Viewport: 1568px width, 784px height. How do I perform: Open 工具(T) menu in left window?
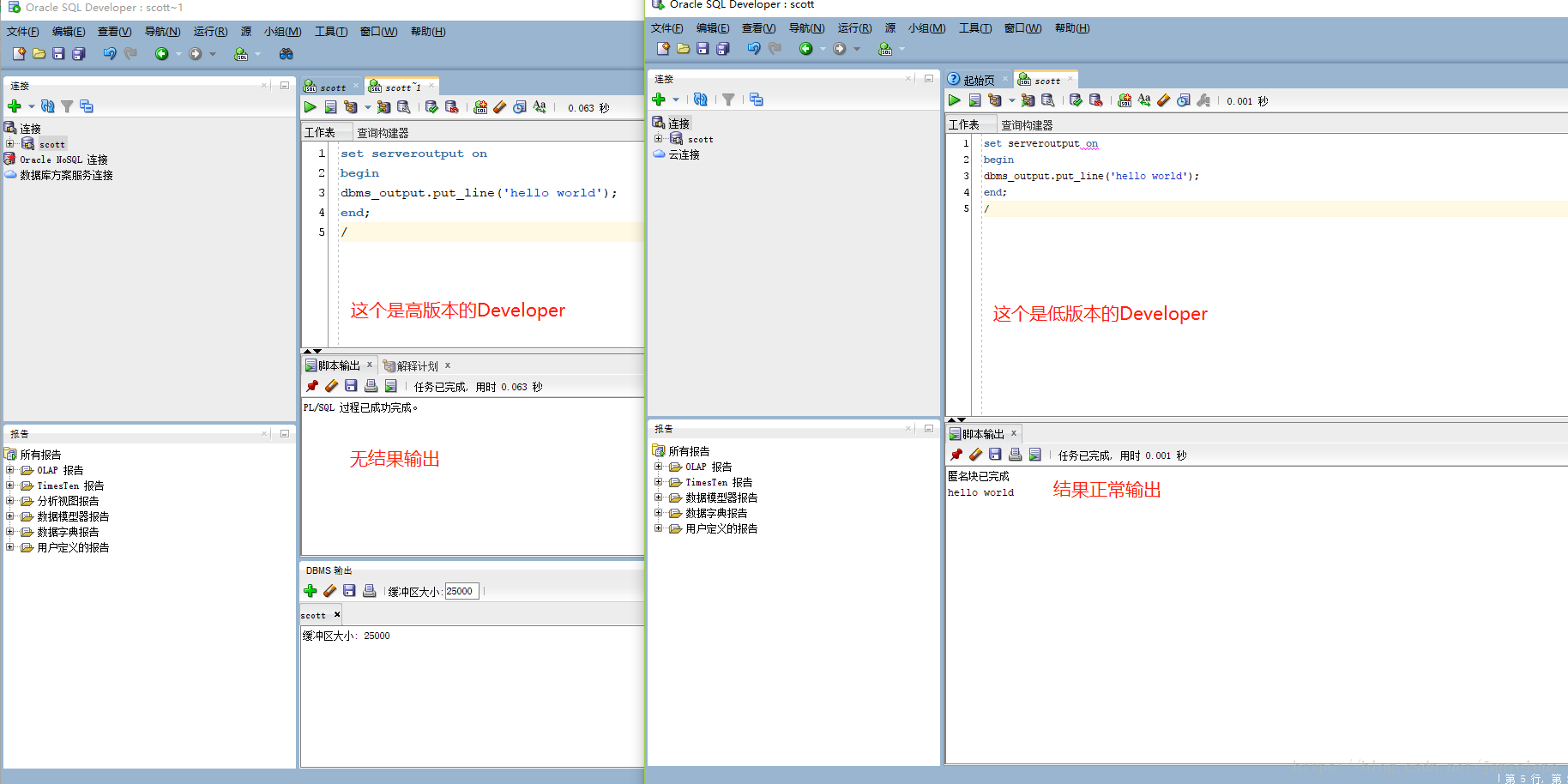coord(331,32)
